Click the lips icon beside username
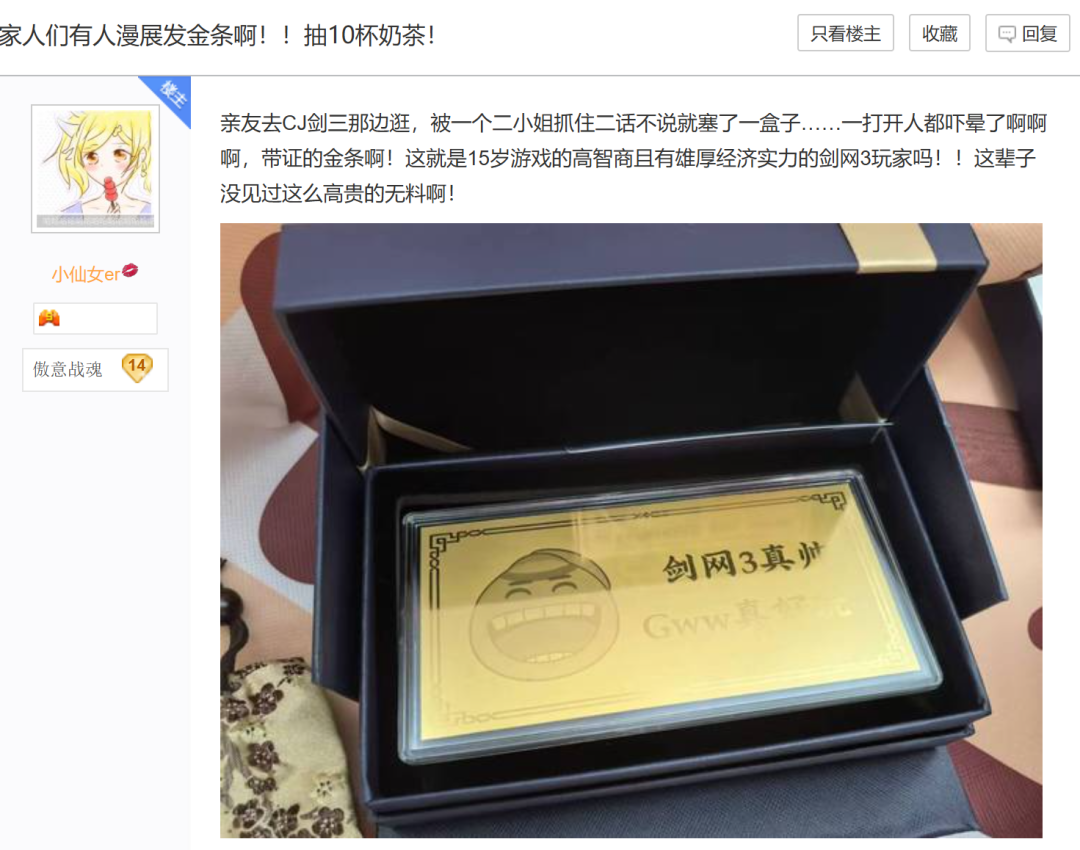Viewport: 1080px width, 850px height. tap(130, 271)
